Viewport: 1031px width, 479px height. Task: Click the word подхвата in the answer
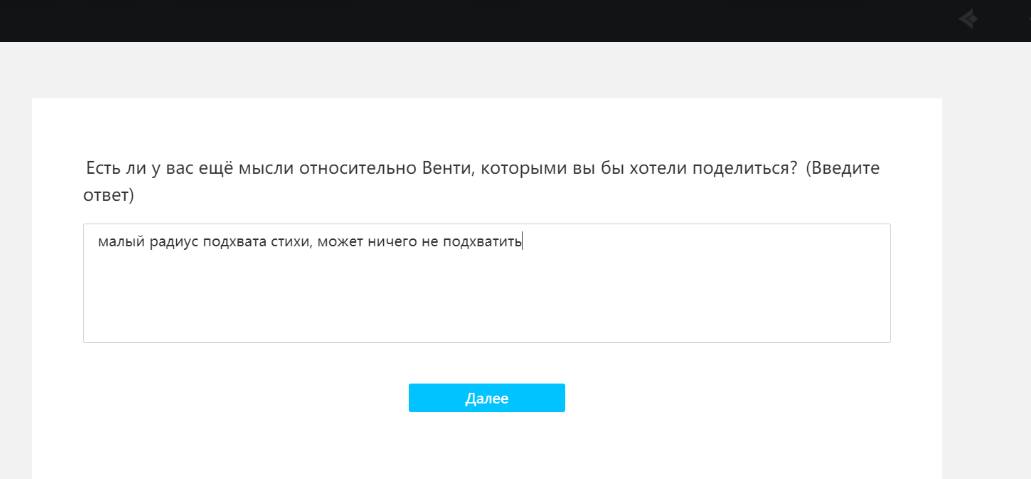tap(232, 242)
